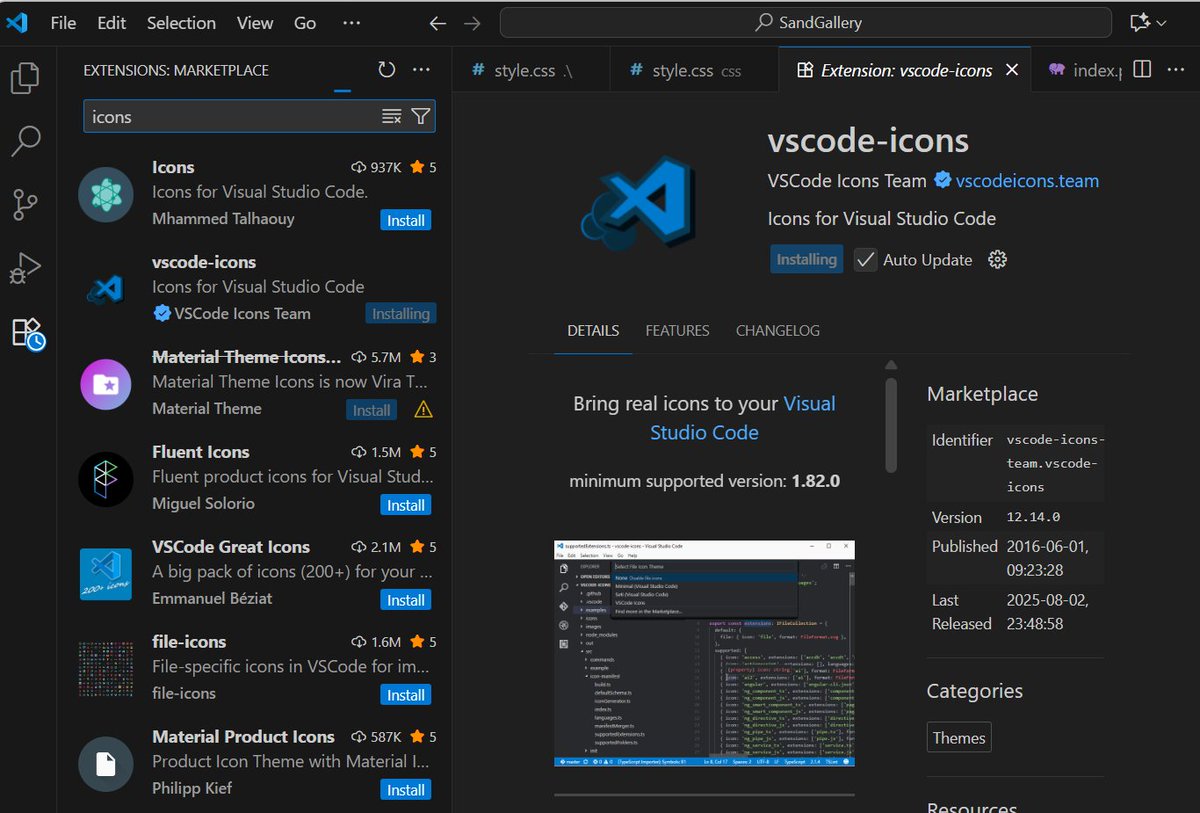Image resolution: width=1200 pixels, height=813 pixels.
Task: Select the Fluent Icons extension logo
Action: (106, 479)
